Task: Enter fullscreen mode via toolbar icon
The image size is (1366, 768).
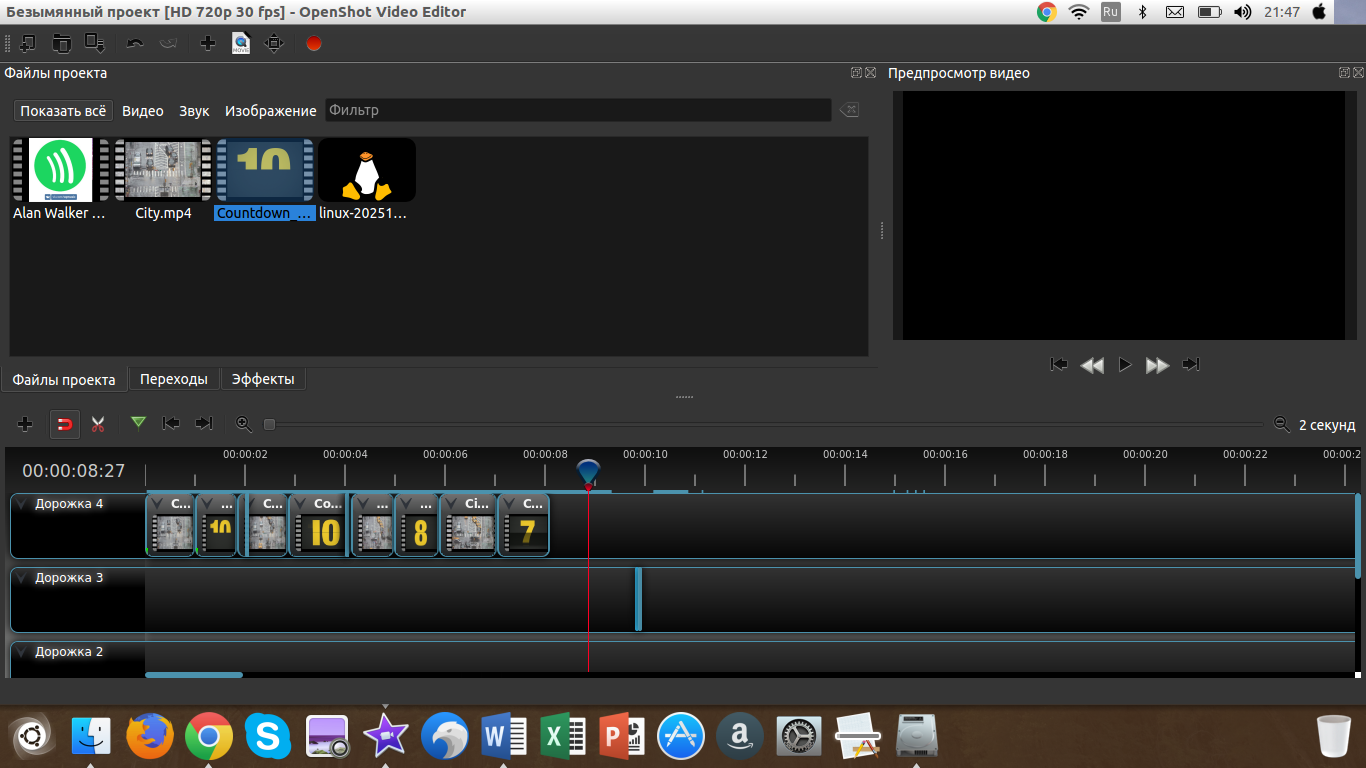Action: [274, 43]
